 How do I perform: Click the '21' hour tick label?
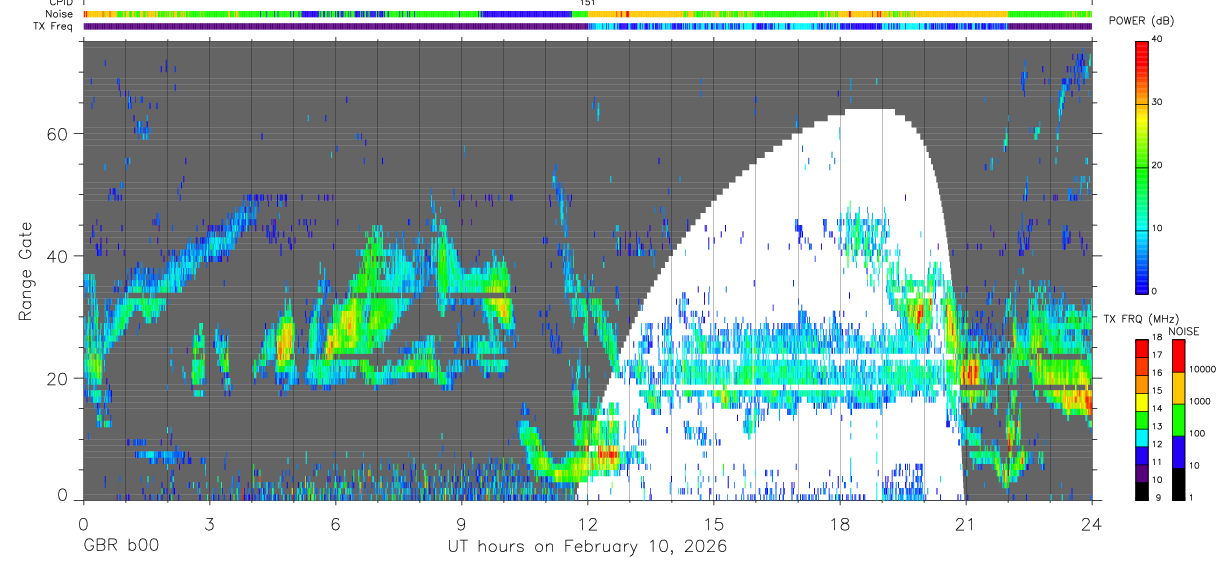(x=966, y=523)
